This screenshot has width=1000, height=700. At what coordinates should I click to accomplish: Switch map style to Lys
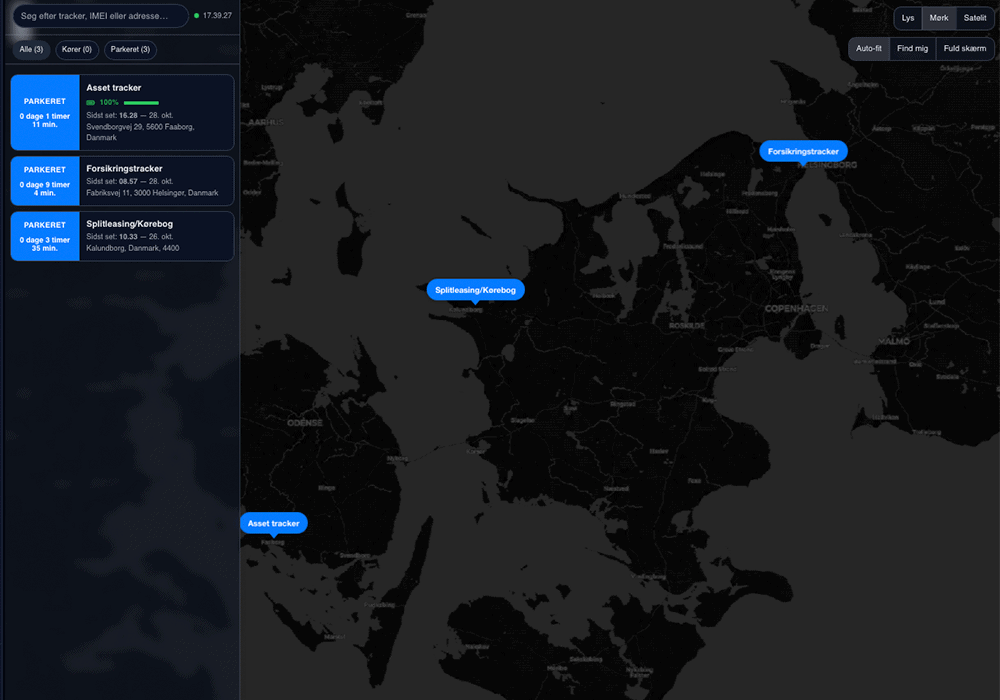pos(908,18)
